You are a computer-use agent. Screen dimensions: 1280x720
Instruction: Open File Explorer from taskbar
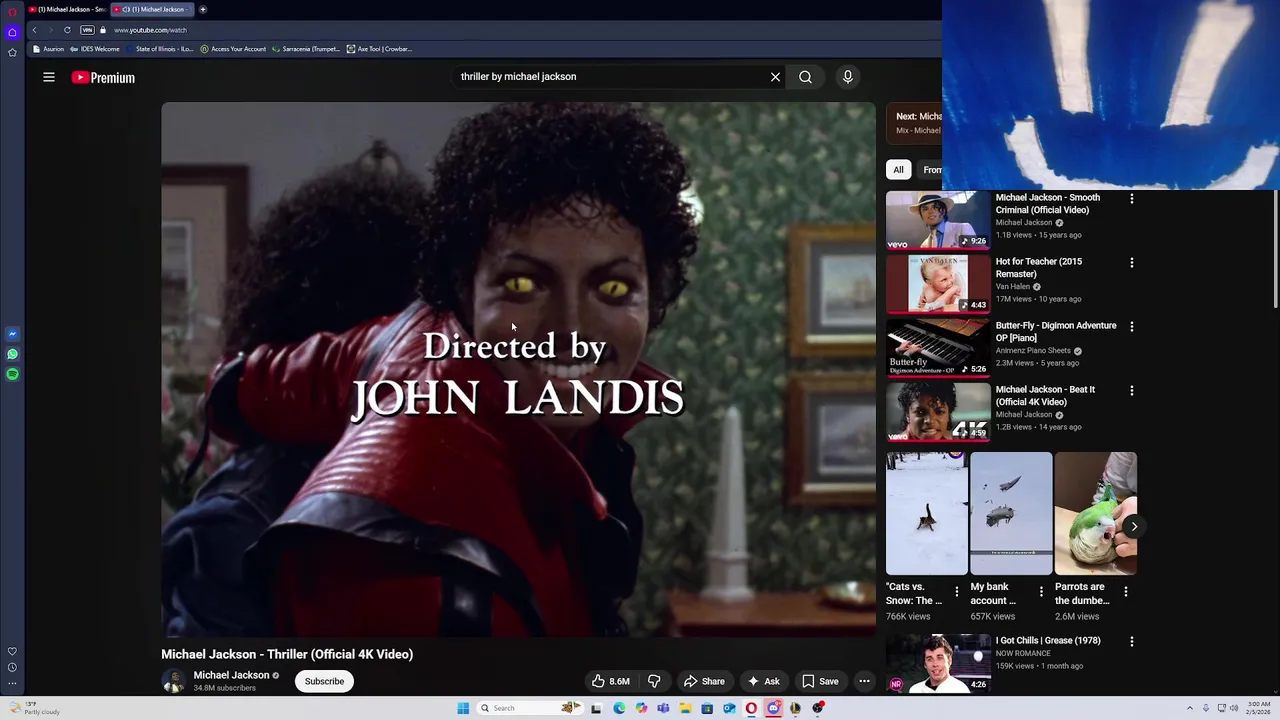tap(685, 708)
